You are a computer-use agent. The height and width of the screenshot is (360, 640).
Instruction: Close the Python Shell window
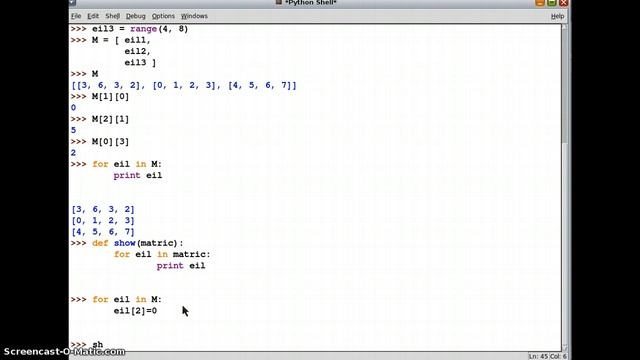564,2
